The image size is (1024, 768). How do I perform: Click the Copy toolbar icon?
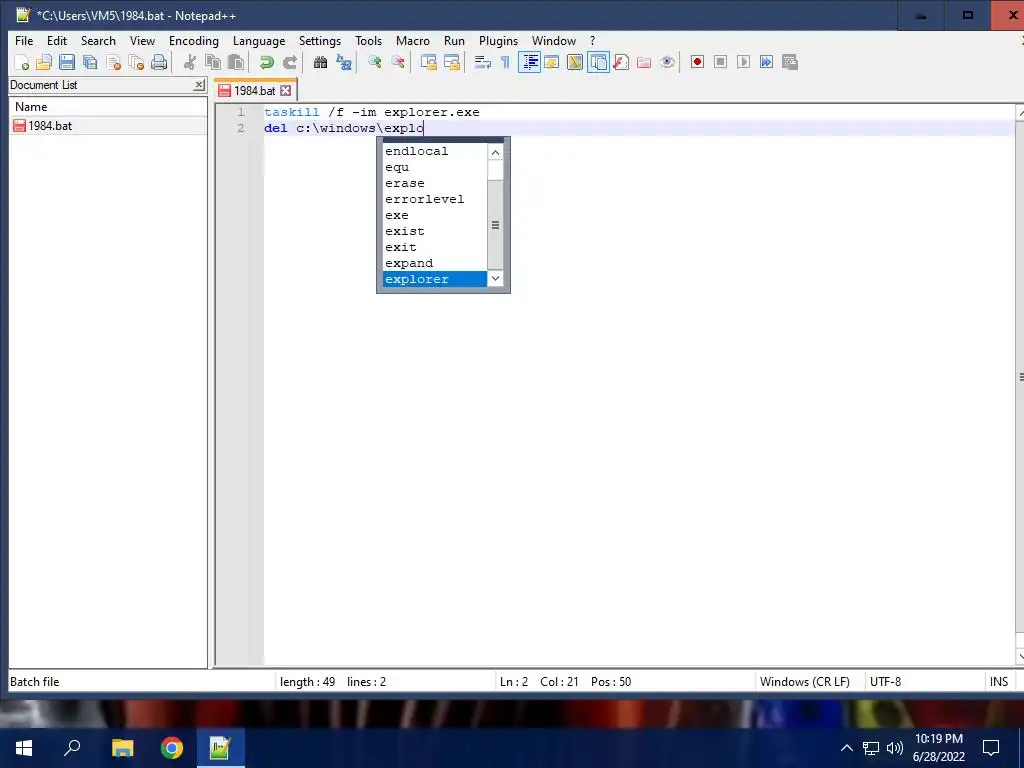point(213,62)
